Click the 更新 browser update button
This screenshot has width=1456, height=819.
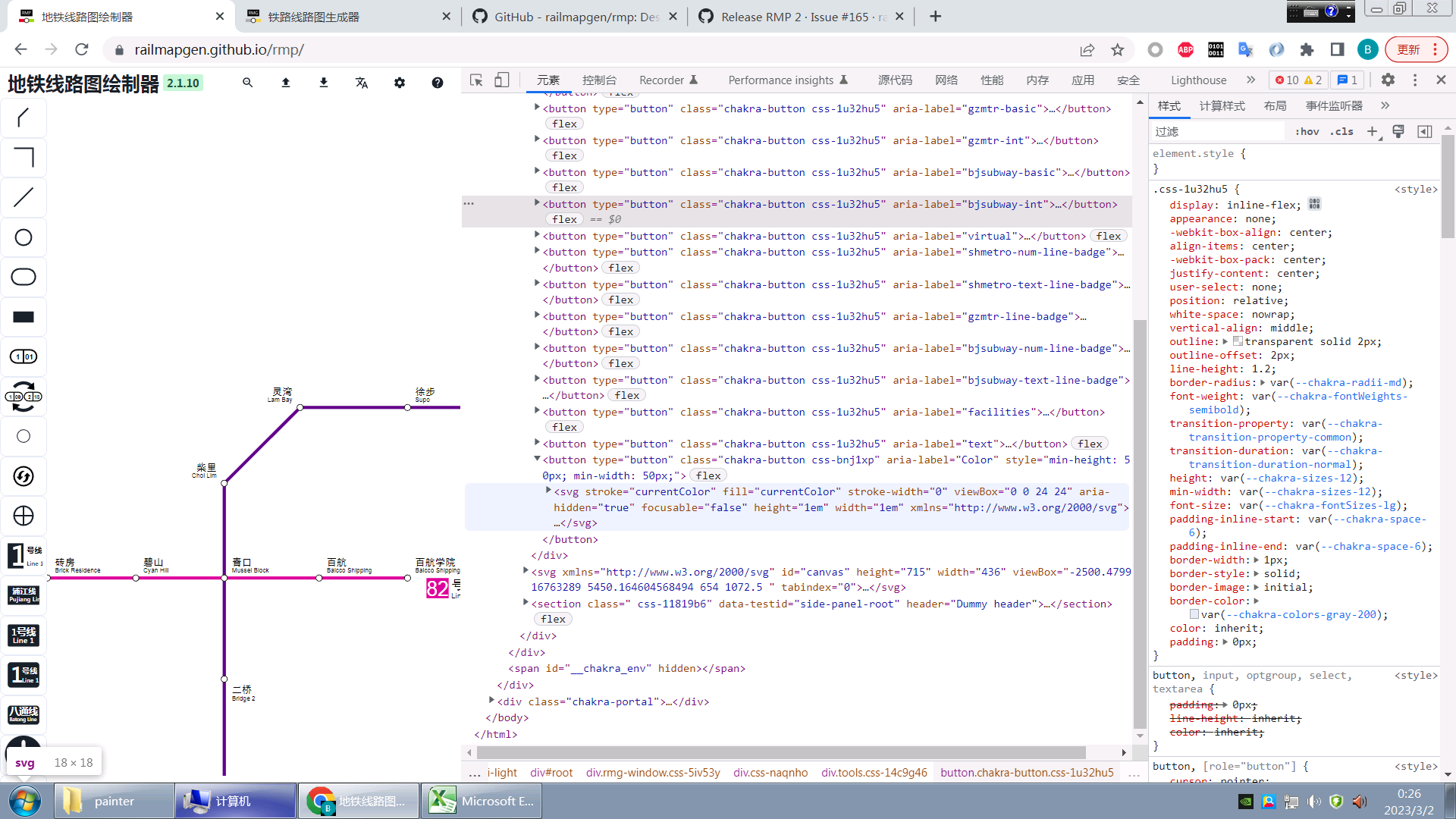coord(1416,49)
